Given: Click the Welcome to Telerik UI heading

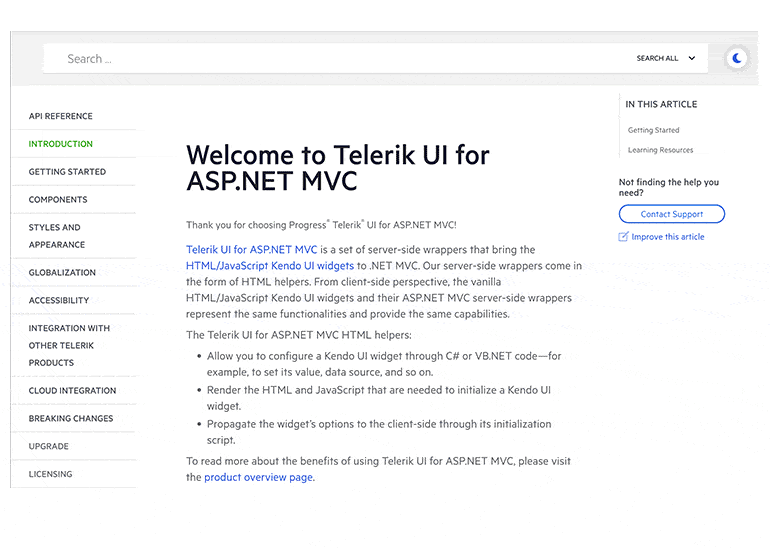Looking at the screenshot, I should [337, 168].
